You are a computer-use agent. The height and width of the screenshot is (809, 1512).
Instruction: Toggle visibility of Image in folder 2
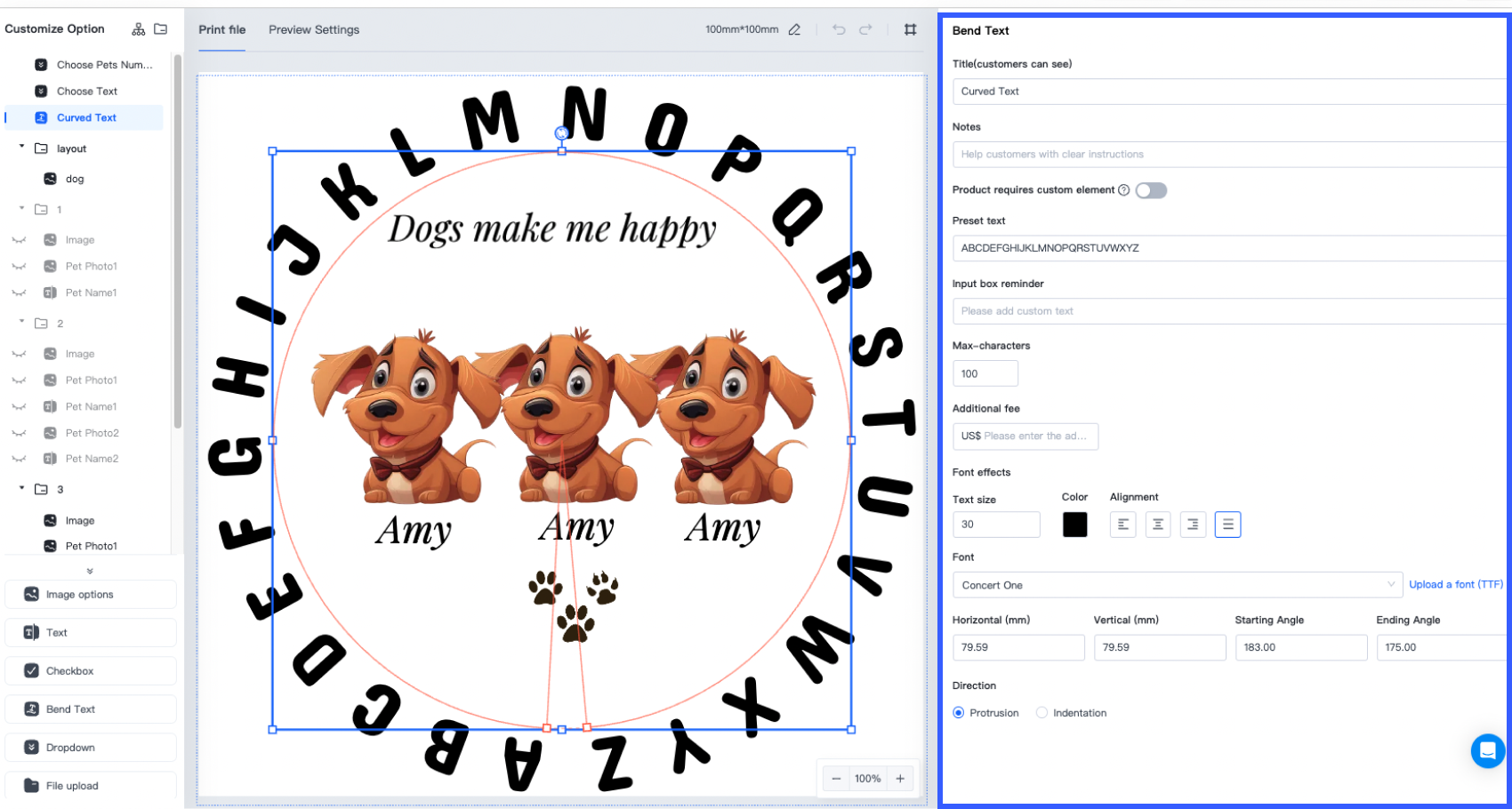coord(19,354)
